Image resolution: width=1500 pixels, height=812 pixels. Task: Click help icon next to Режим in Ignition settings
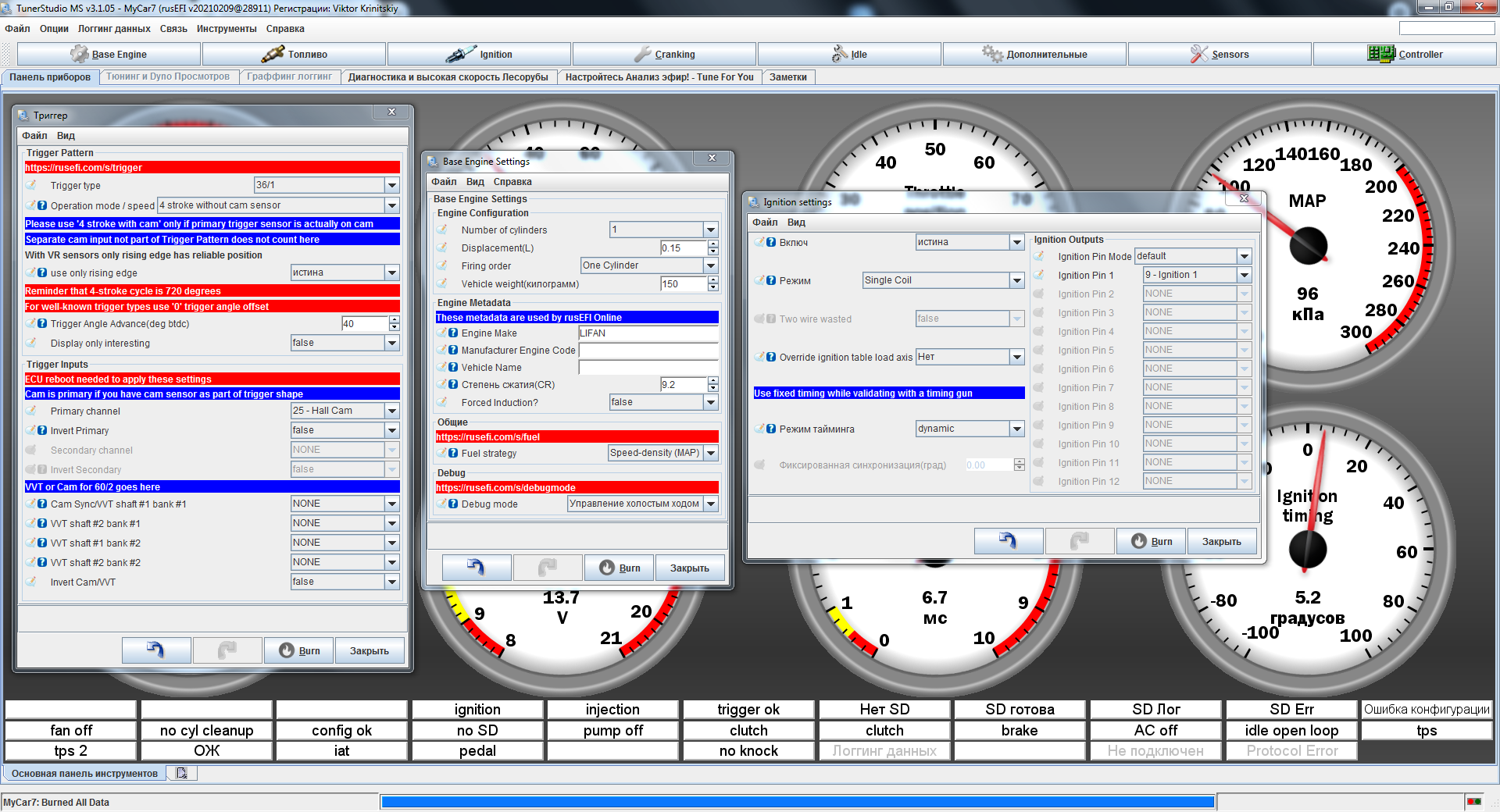tap(771, 280)
